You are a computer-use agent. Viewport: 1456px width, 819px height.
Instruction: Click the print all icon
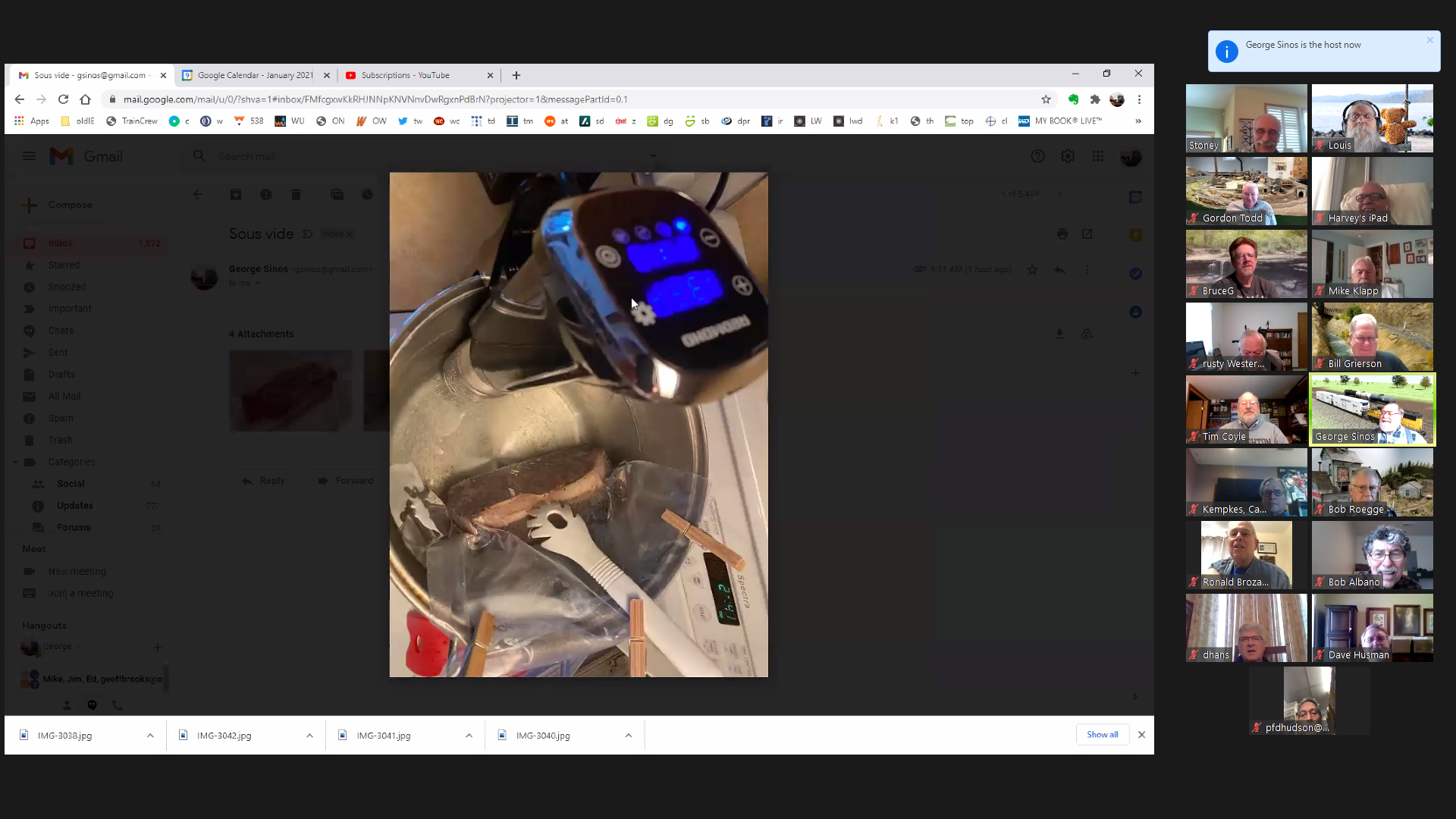click(1062, 234)
